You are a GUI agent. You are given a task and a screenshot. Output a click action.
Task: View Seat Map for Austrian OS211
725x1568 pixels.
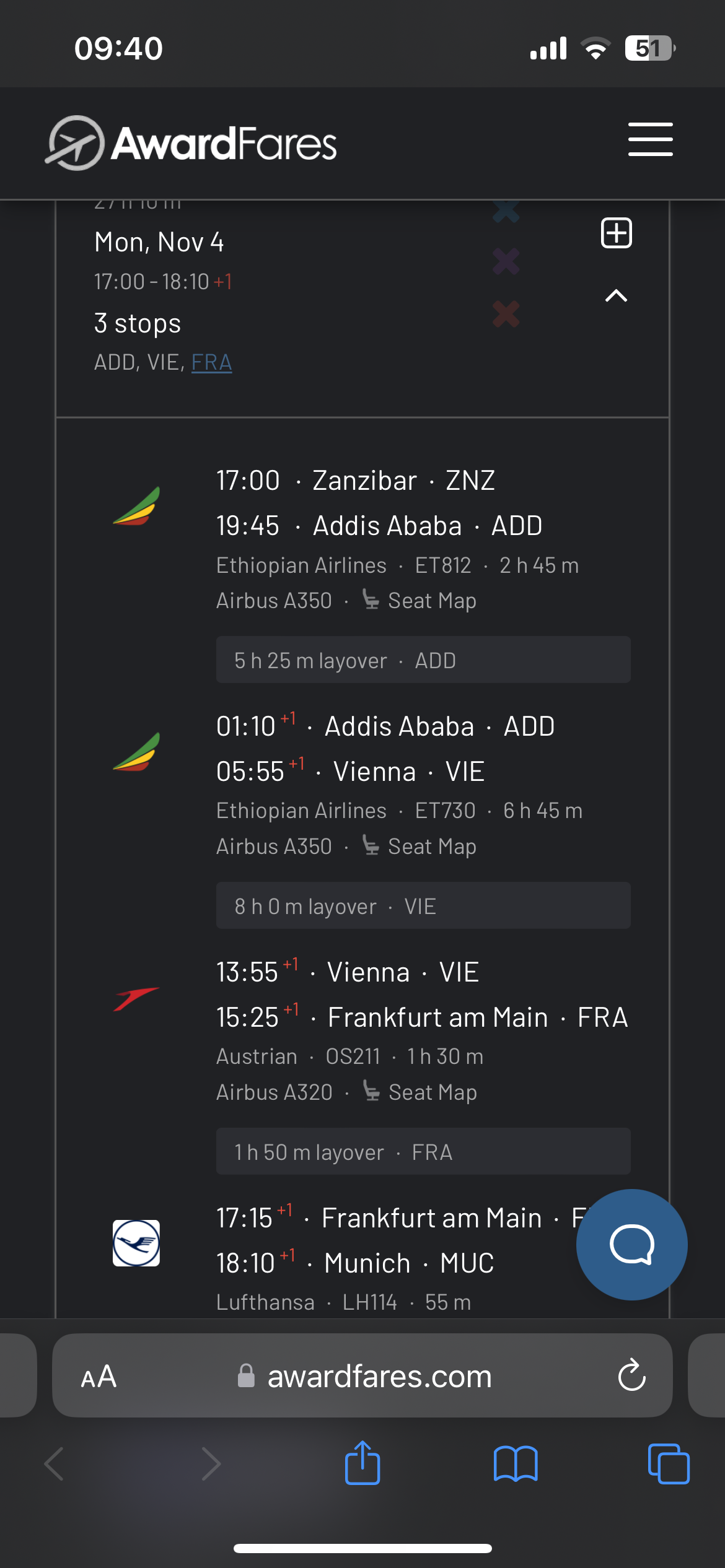[420, 1092]
